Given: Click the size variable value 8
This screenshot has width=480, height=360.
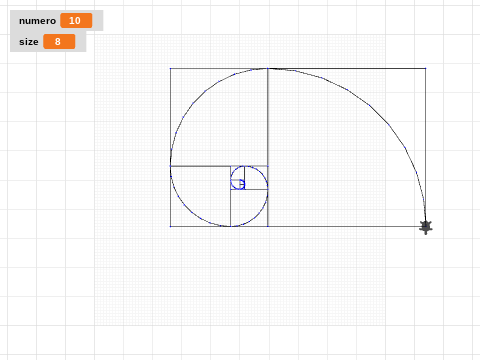Looking at the screenshot, I should click(x=59, y=42).
